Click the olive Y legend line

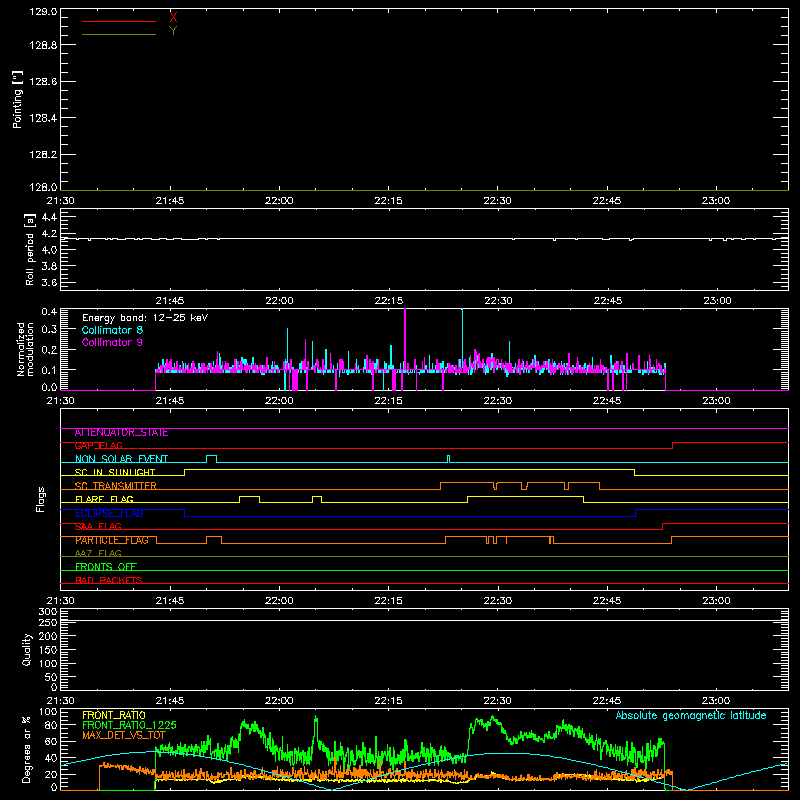click(119, 34)
